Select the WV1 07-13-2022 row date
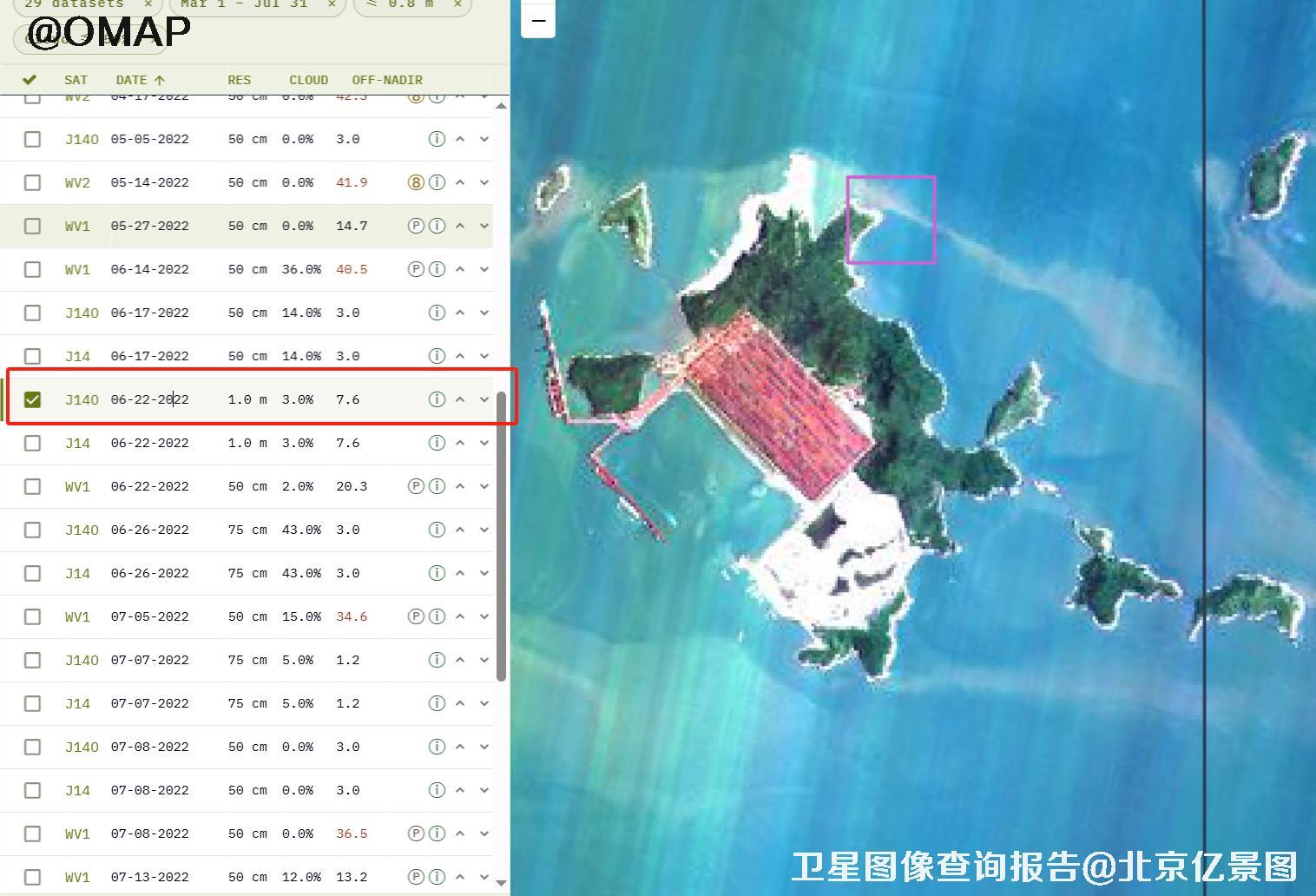The height and width of the screenshot is (896, 1316). point(149,877)
